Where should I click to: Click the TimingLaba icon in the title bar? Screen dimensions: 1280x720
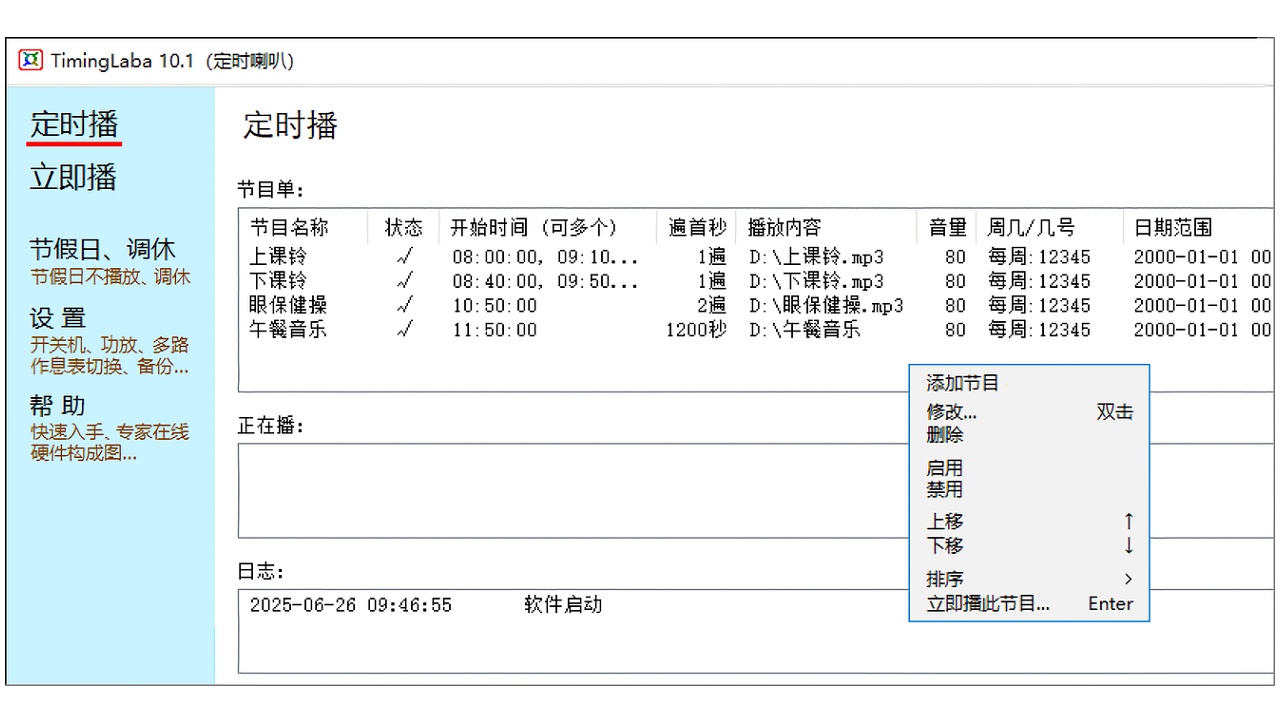tap(29, 60)
